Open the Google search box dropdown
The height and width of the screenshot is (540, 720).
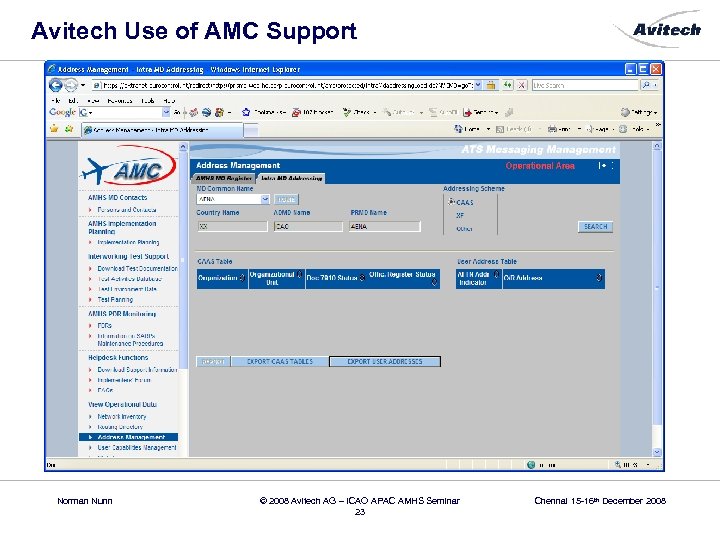coord(166,112)
